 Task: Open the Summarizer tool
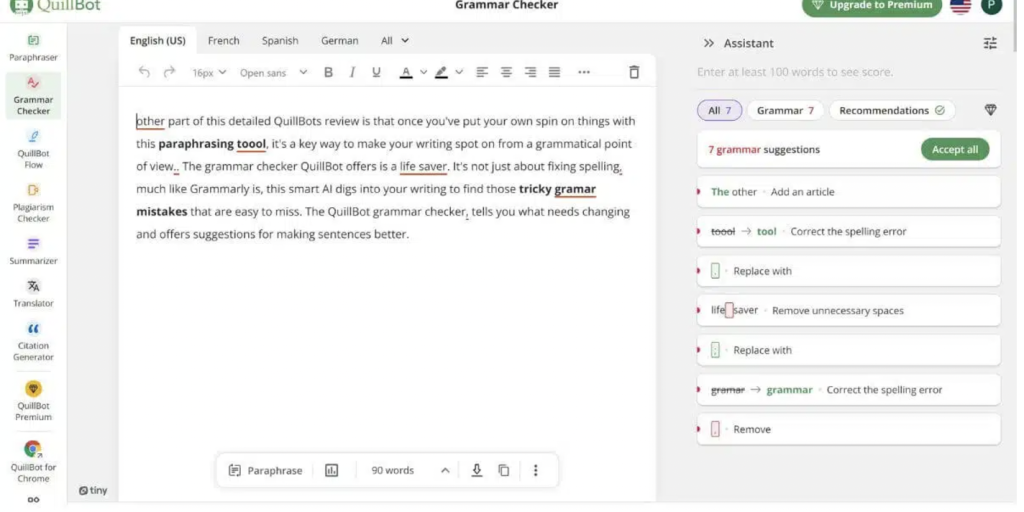(x=33, y=251)
